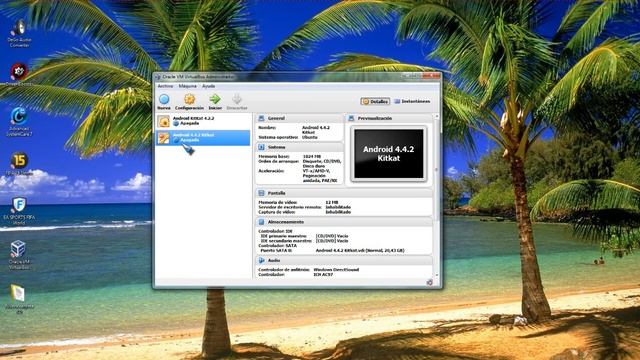The height and width of the screenshot is (360, 640).
Task: Click the 1024 MB memory value
Action: 312,156
